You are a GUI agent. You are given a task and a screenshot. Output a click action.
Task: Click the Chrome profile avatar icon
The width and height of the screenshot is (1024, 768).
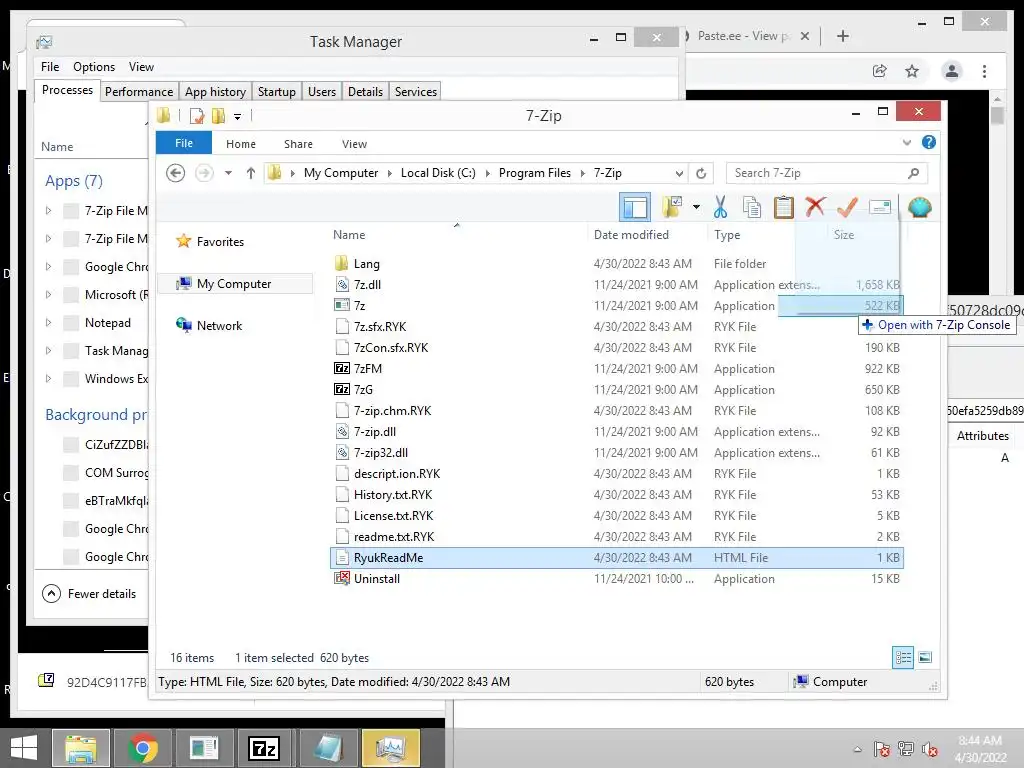pyautogui.click(x=952, y=71)
